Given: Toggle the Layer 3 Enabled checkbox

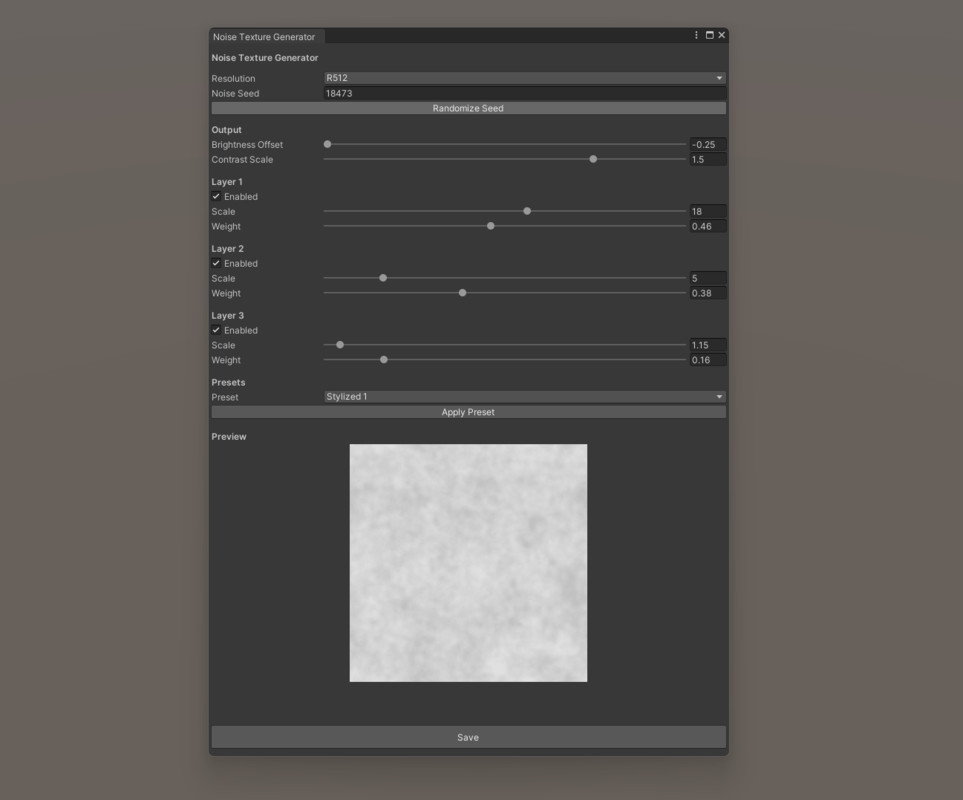Looking at the screenshot, I should coord(216,330).
